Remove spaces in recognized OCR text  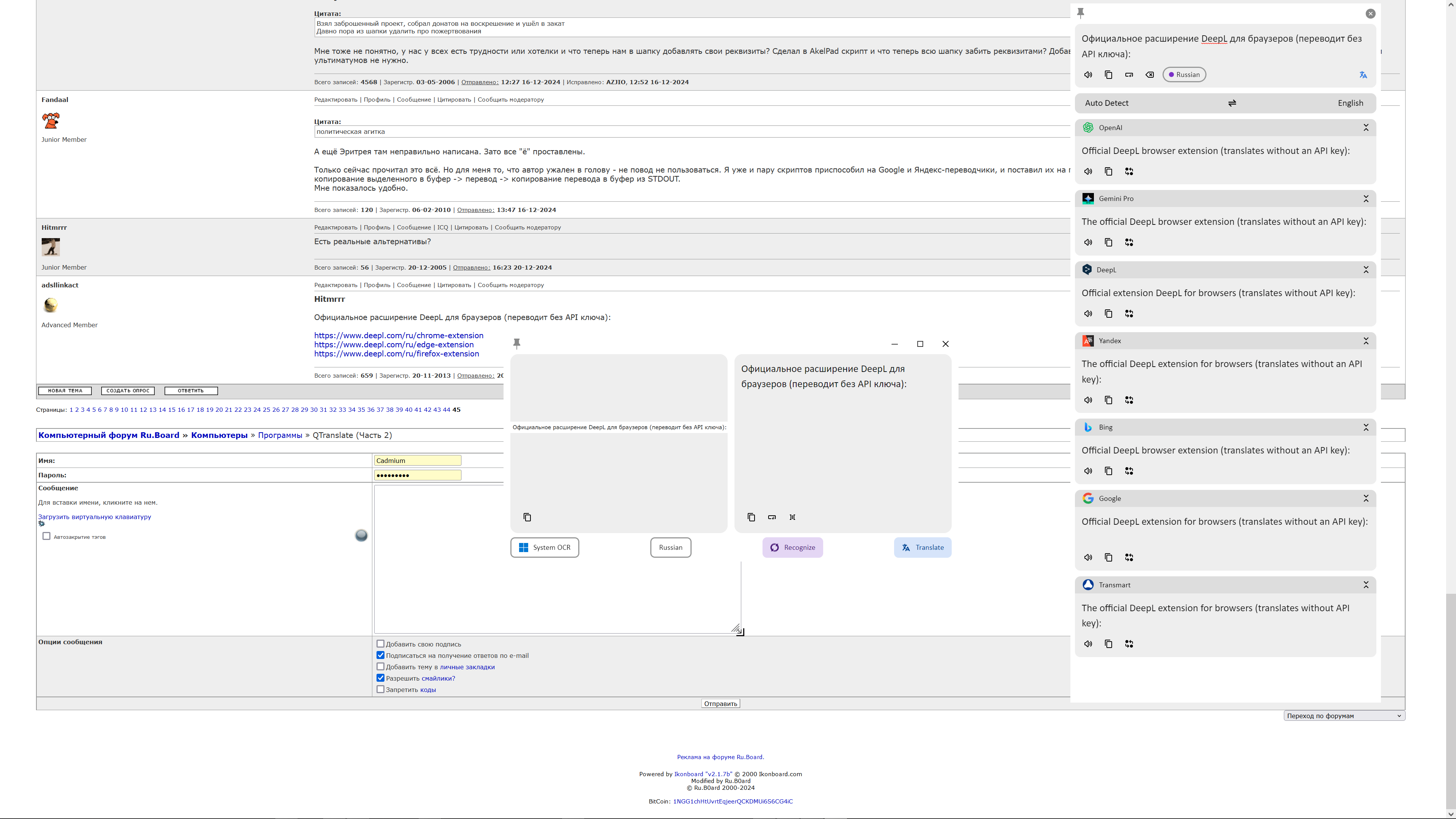[x=792, y=517]
